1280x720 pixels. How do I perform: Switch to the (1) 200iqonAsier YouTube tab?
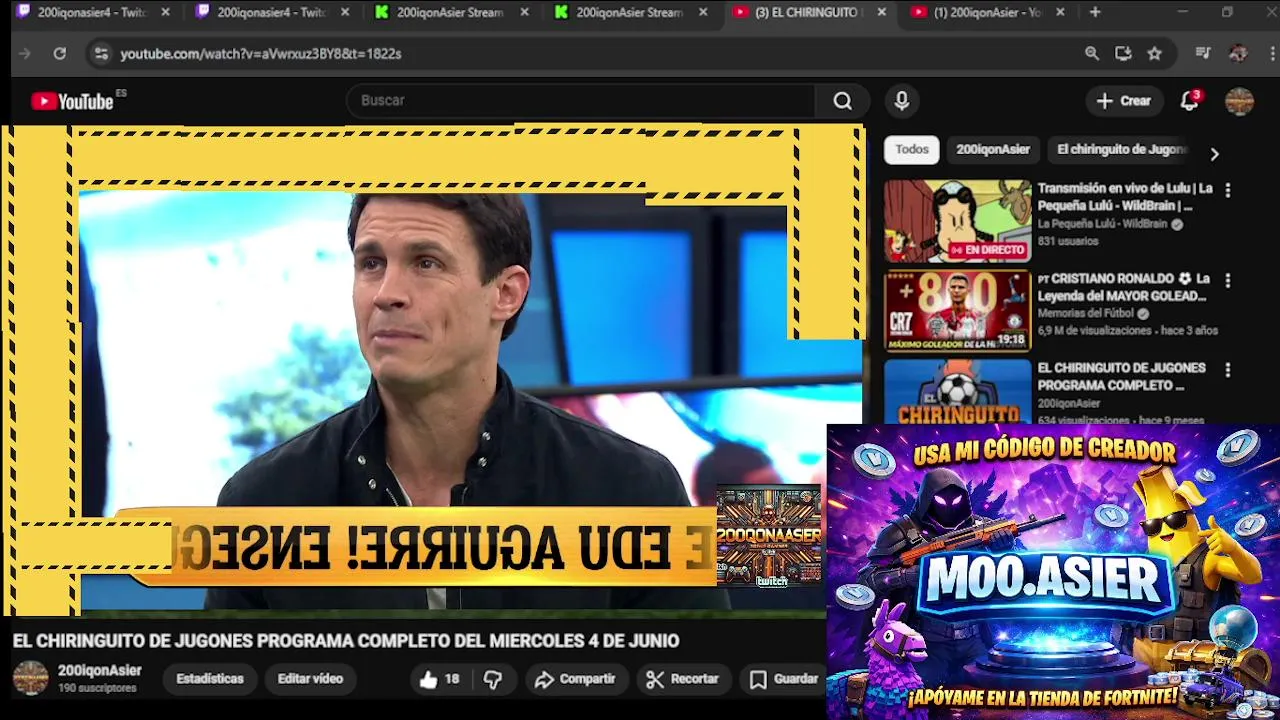(x=987, y=12)
